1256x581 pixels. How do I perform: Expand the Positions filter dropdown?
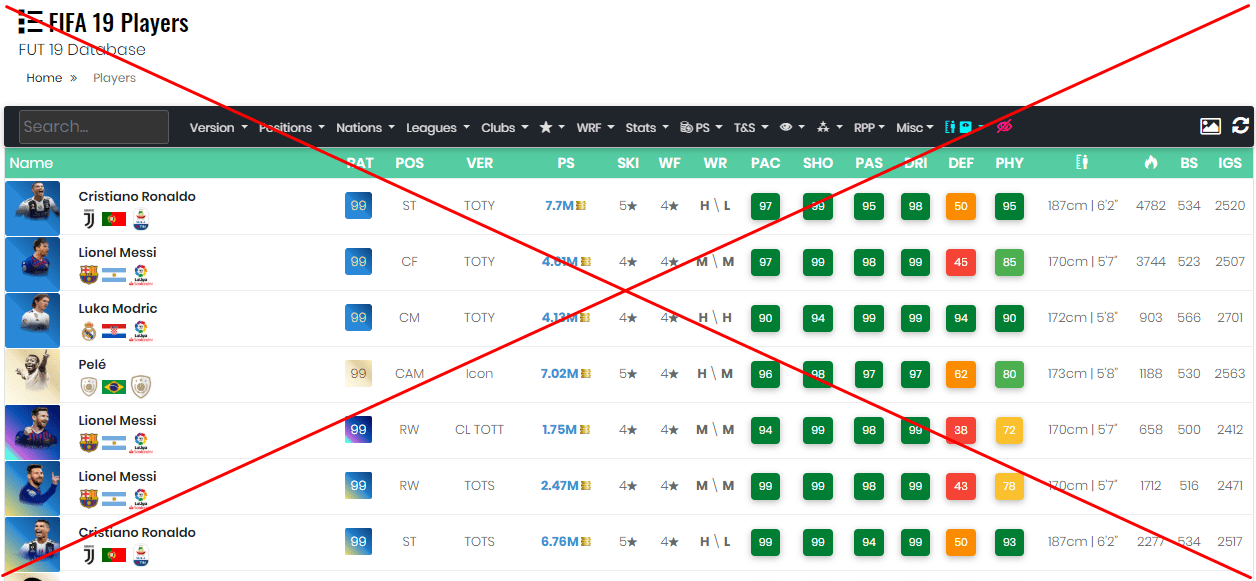point(292,127)
